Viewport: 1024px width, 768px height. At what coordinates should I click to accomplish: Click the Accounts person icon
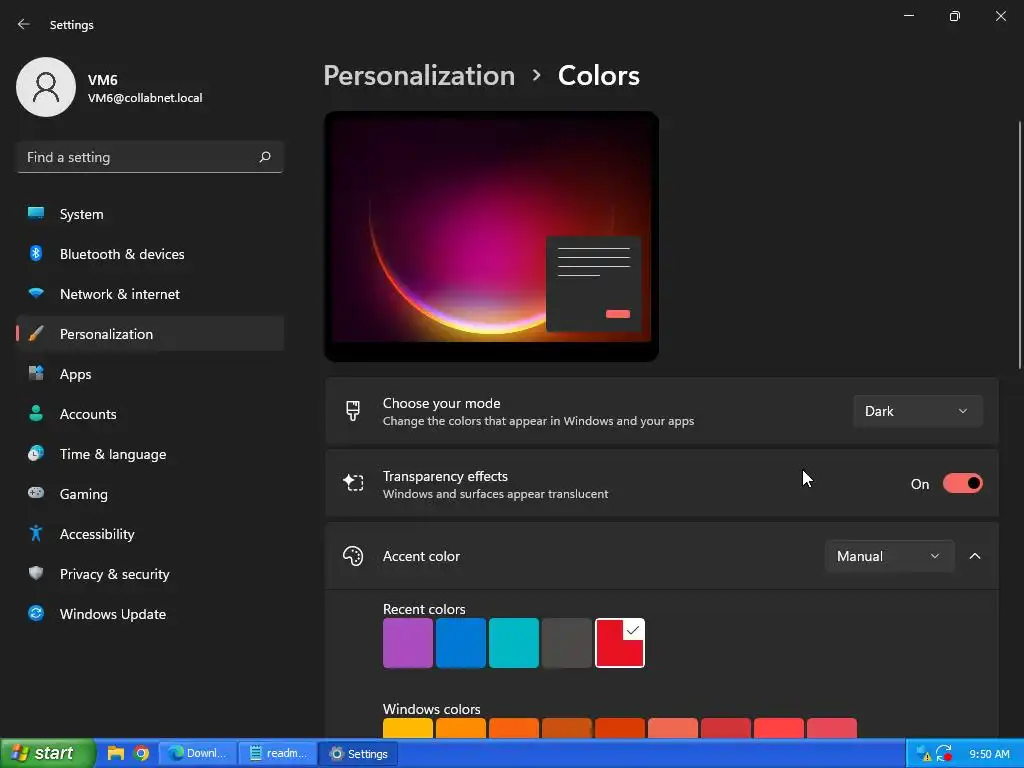[36, 413]
